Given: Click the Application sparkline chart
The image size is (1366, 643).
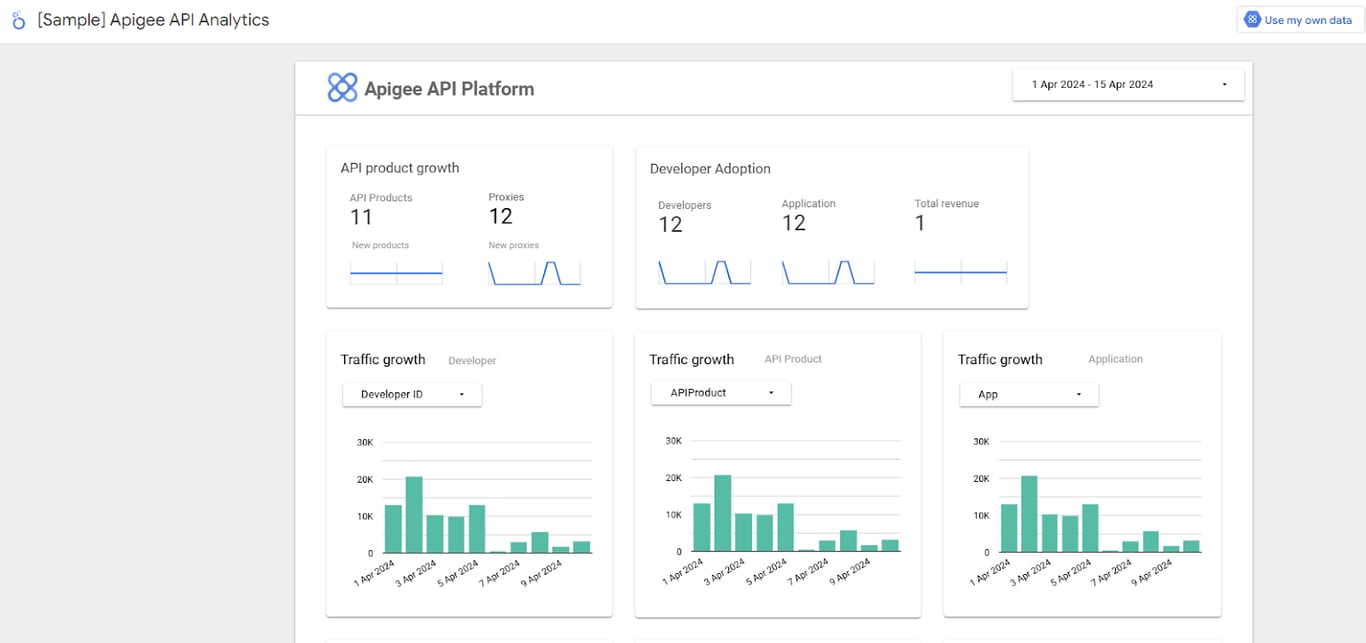Looking at the screenshot, I should [828, 272].
